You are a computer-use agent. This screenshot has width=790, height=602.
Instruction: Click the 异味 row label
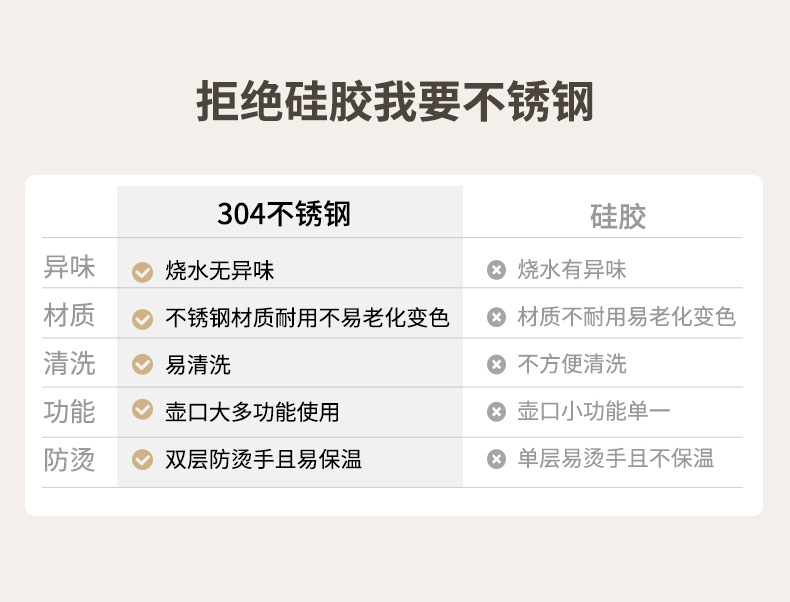click(x=70, y=268)
